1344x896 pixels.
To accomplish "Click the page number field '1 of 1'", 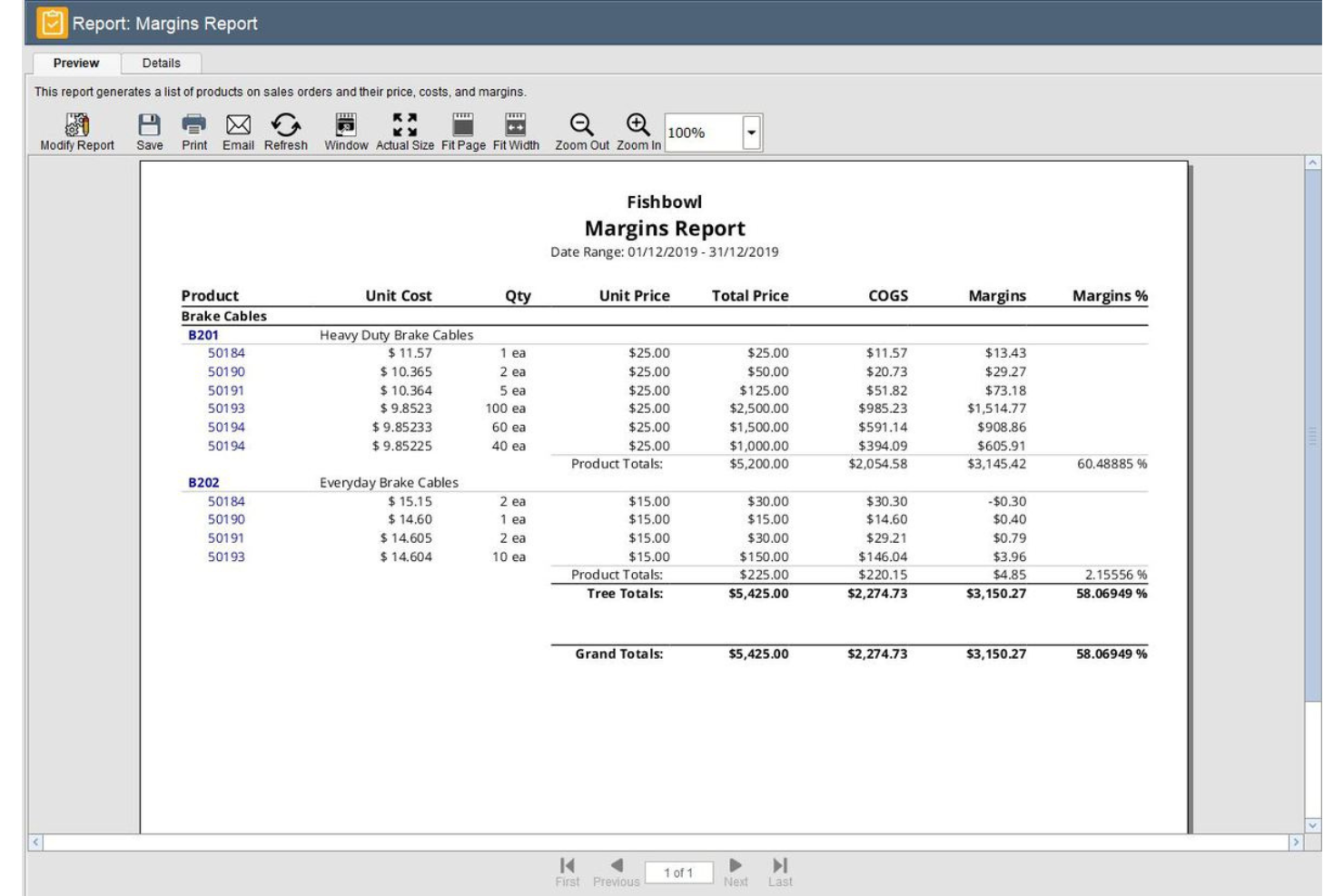I will click(x=678, y=872).
